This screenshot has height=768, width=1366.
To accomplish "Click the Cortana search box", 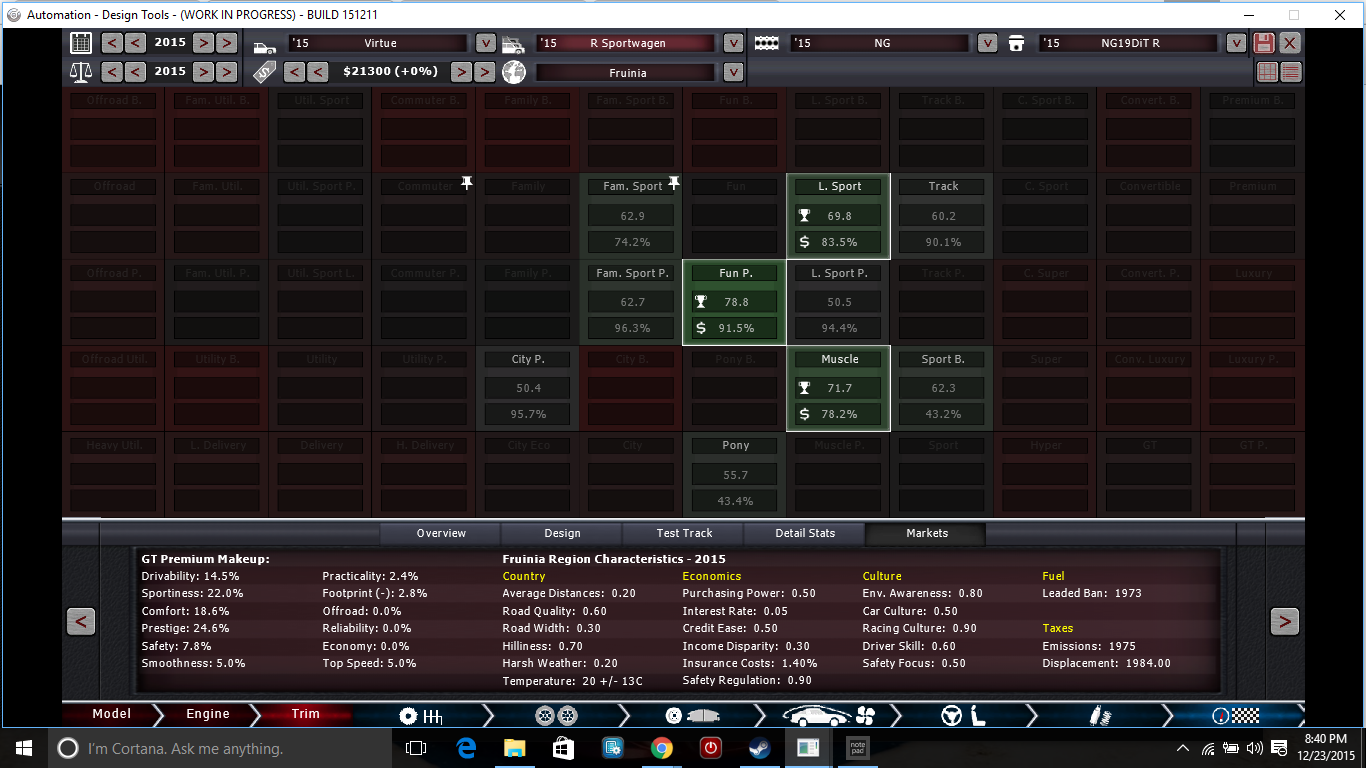I will point(218,748).
